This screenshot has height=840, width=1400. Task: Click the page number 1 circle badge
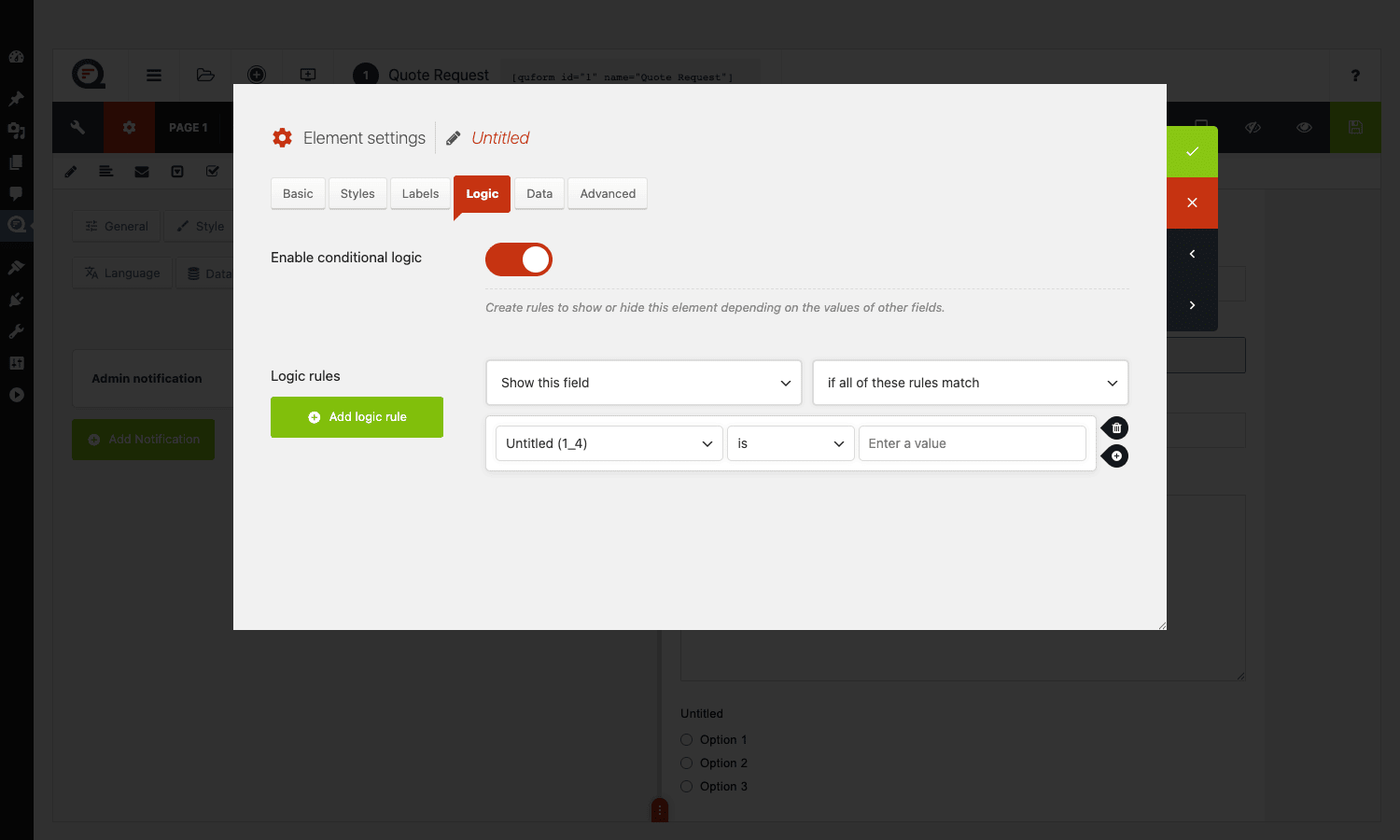point(366,75)
